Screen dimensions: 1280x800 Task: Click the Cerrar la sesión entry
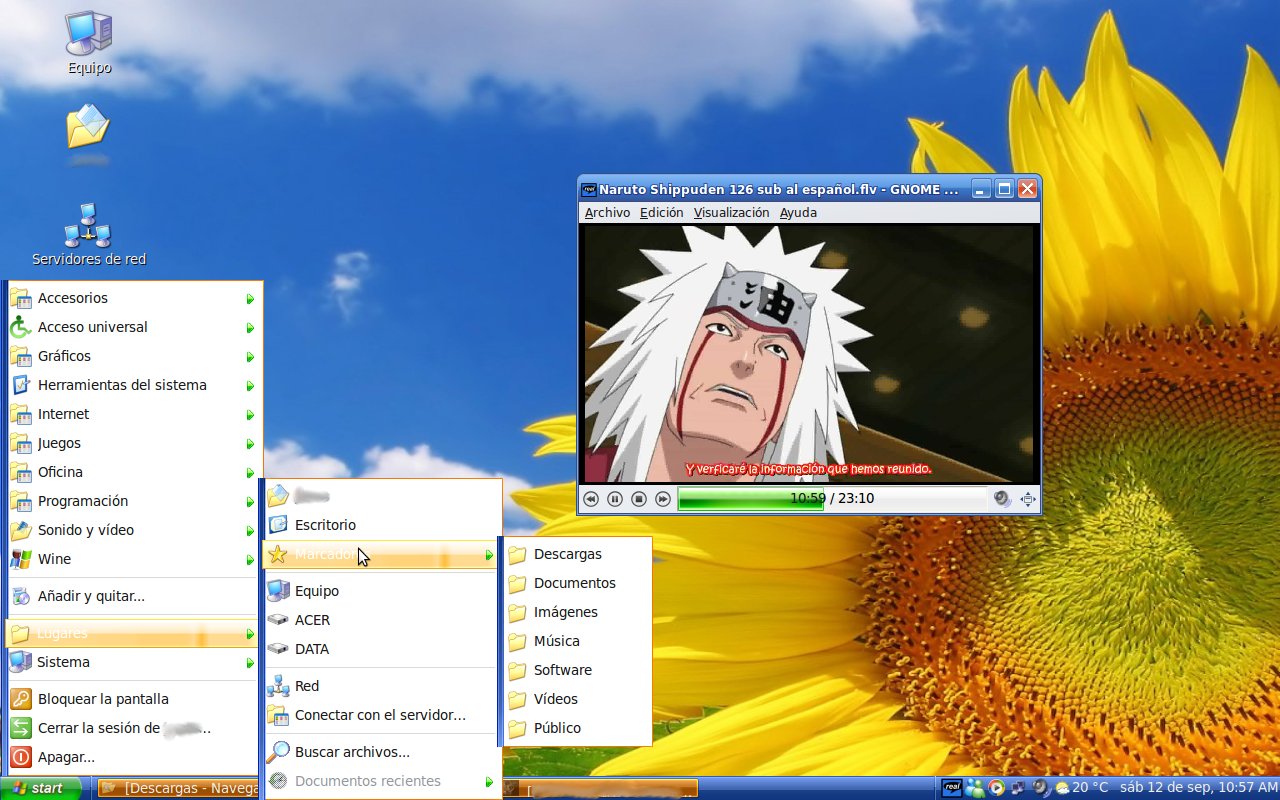[134, 728]
